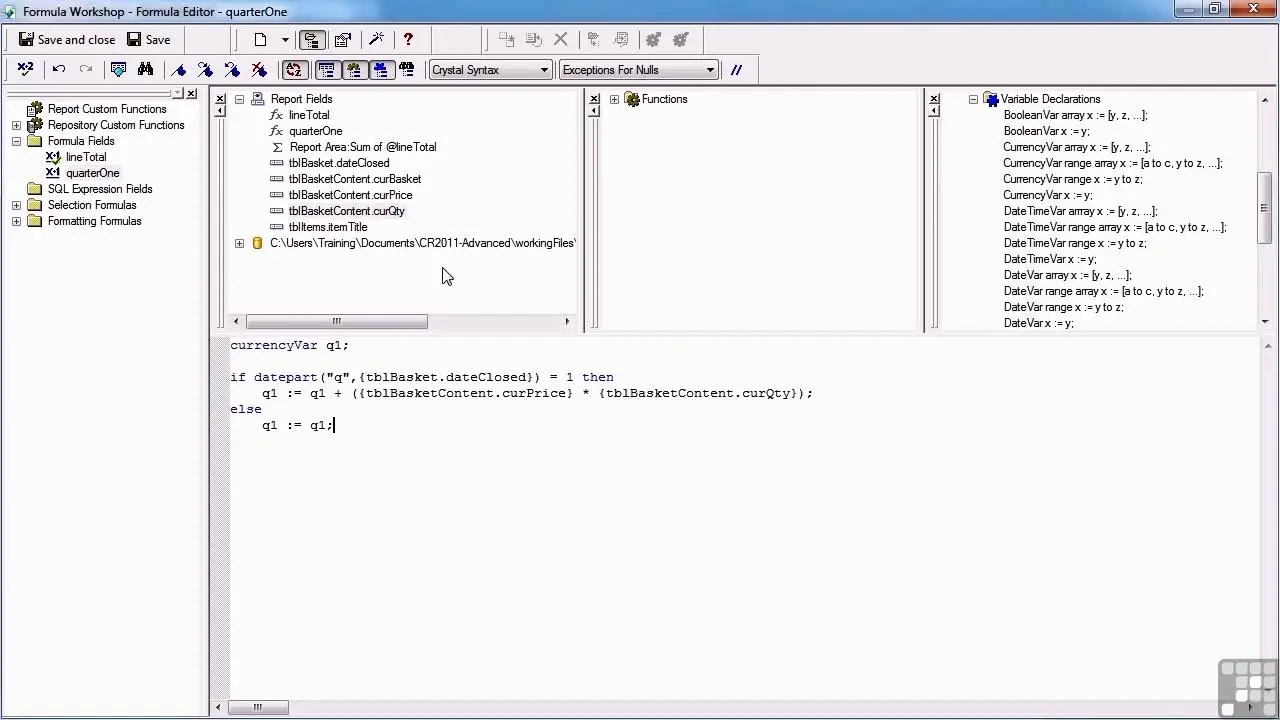This screenshot has width=1280, height=720.
Task: Close the Variable Declarations panel with X
Action: pyautogui.click(x=934, y=99)
